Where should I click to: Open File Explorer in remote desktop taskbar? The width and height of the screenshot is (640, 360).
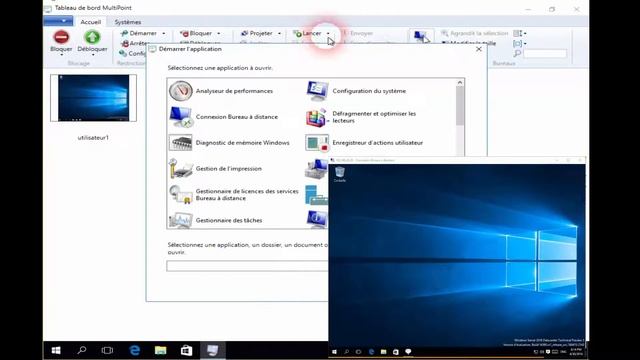(x=383, y=351)
